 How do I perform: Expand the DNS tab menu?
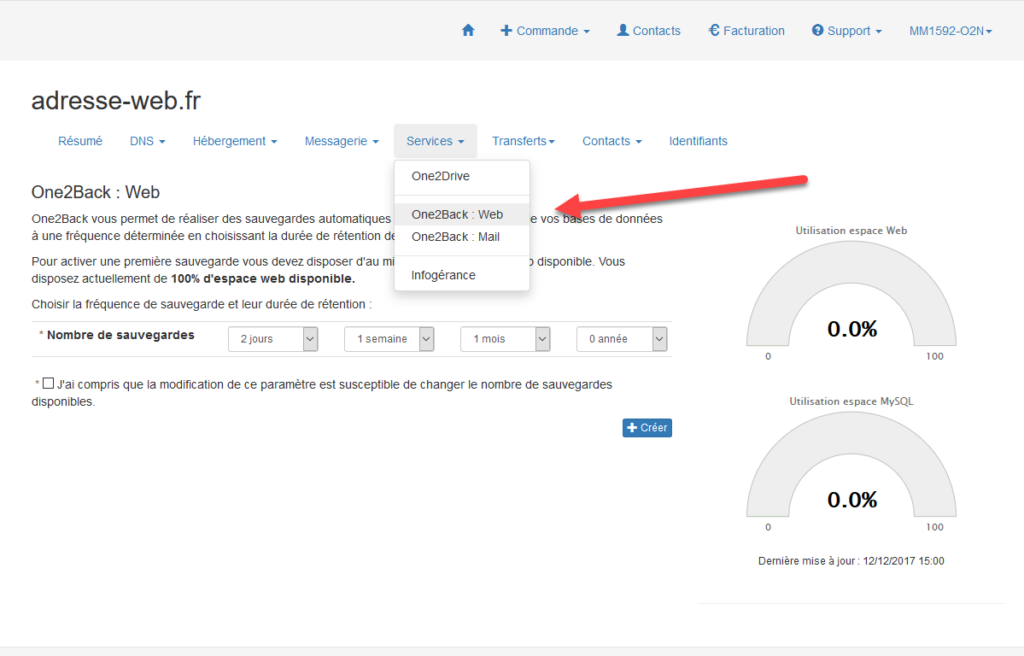point(148,141)
